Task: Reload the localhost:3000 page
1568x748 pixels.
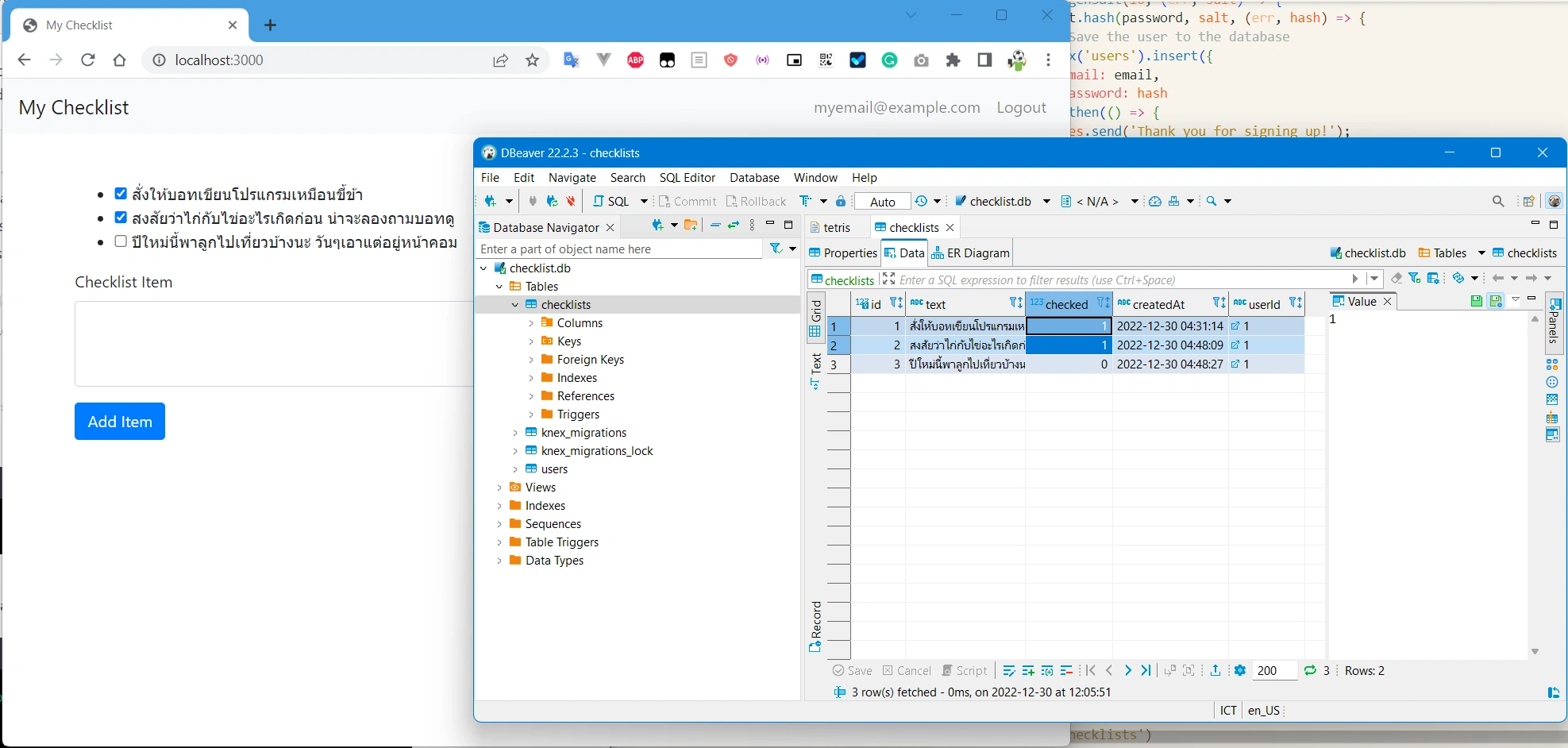Action: (x=87, y=60)
